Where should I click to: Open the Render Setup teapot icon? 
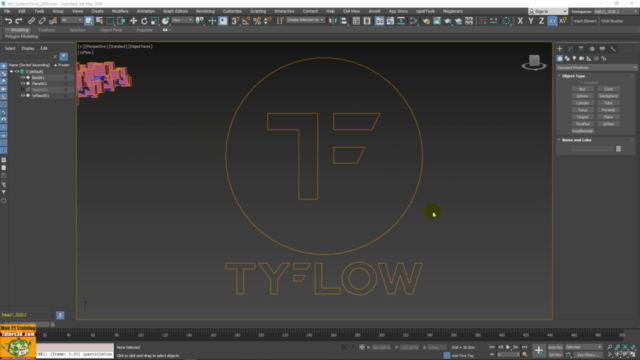tap(426, 21)
